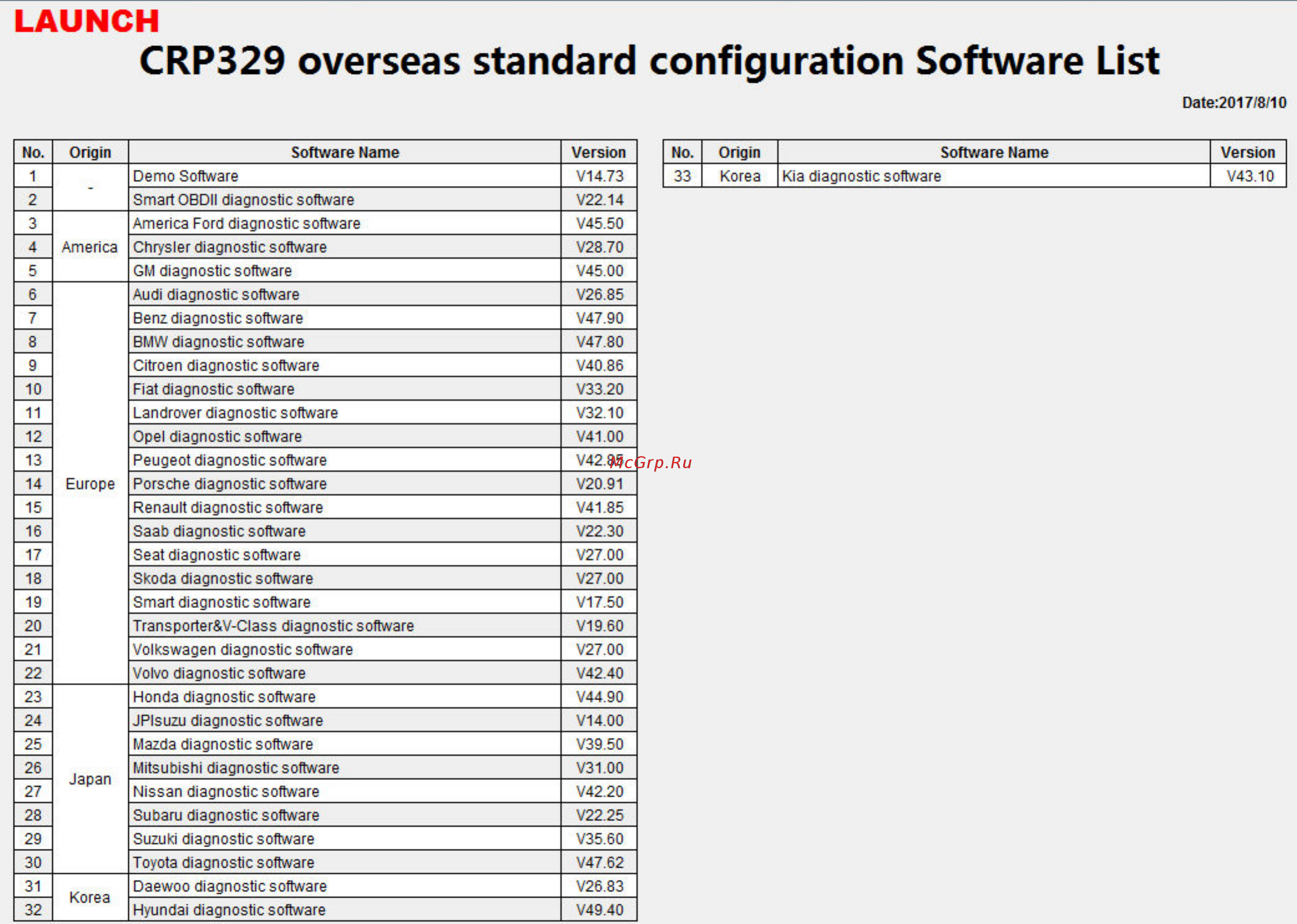The width and height of the screenshot is (1297, 924).
Task: Click Subaru diagnostic software cell
Action: tap(345, 815)
